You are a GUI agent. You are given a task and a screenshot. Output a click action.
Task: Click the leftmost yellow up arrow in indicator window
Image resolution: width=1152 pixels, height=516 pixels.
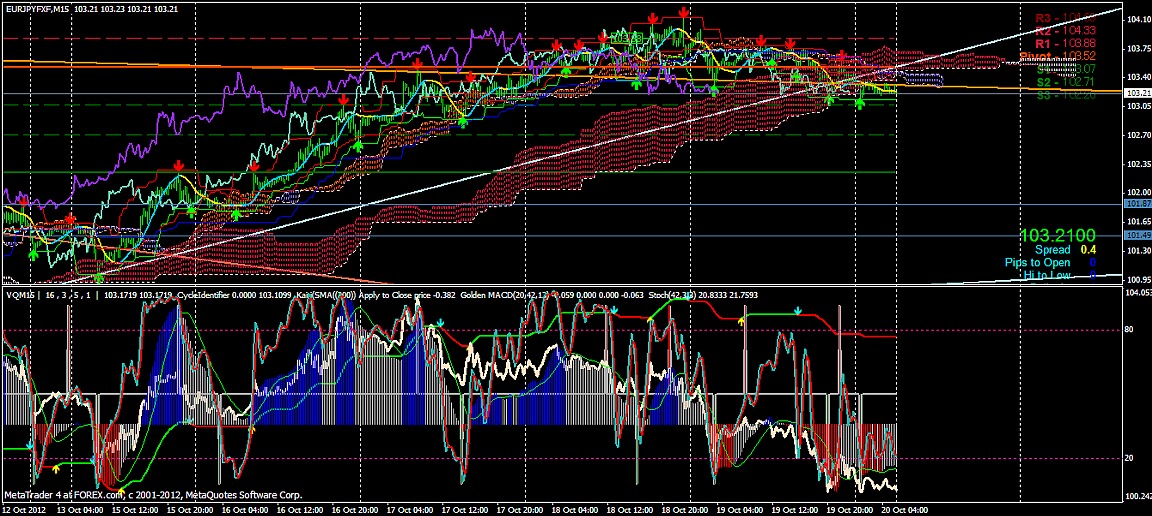pos(57,467)
